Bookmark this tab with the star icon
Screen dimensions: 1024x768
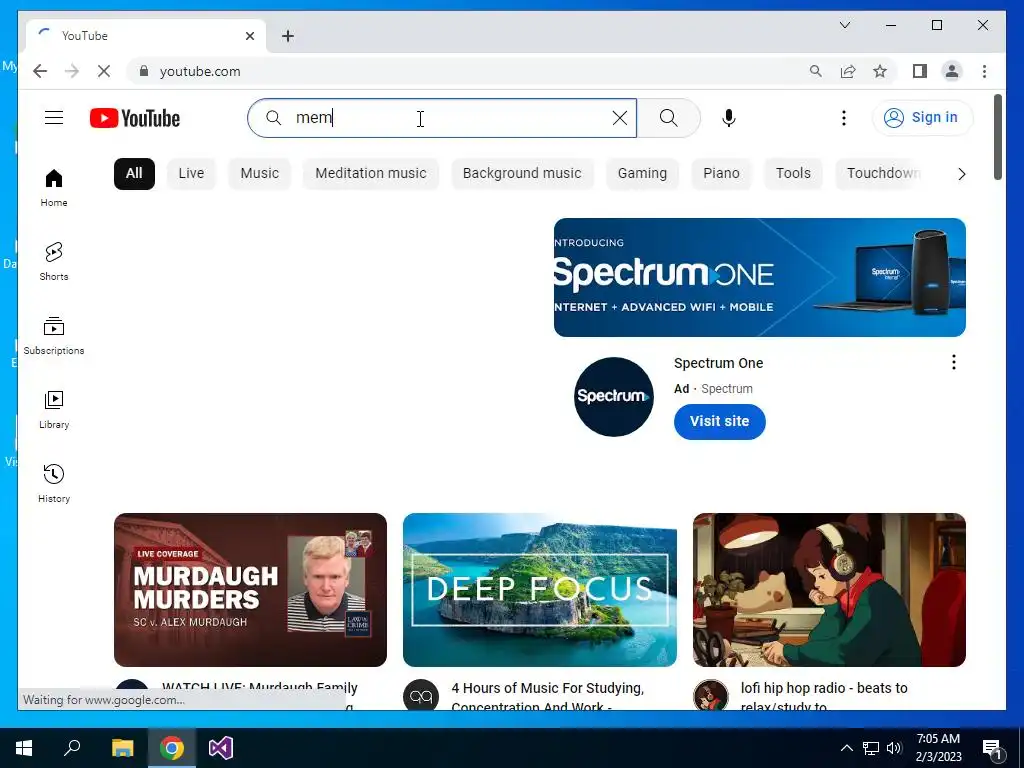880,71
